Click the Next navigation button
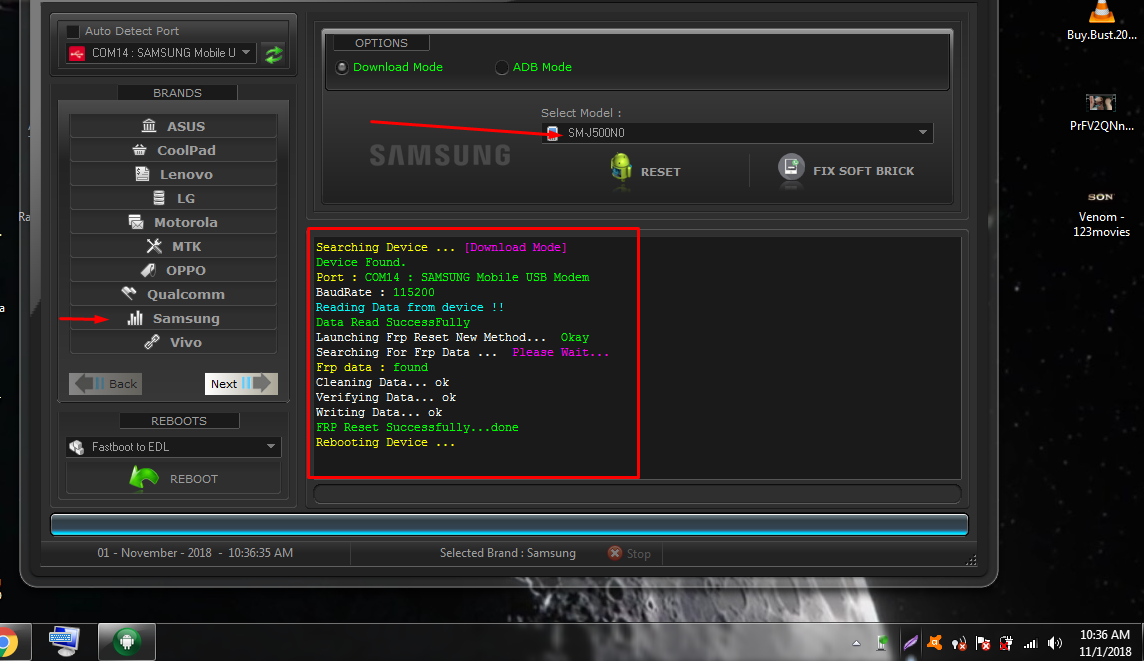 point(241,384)
